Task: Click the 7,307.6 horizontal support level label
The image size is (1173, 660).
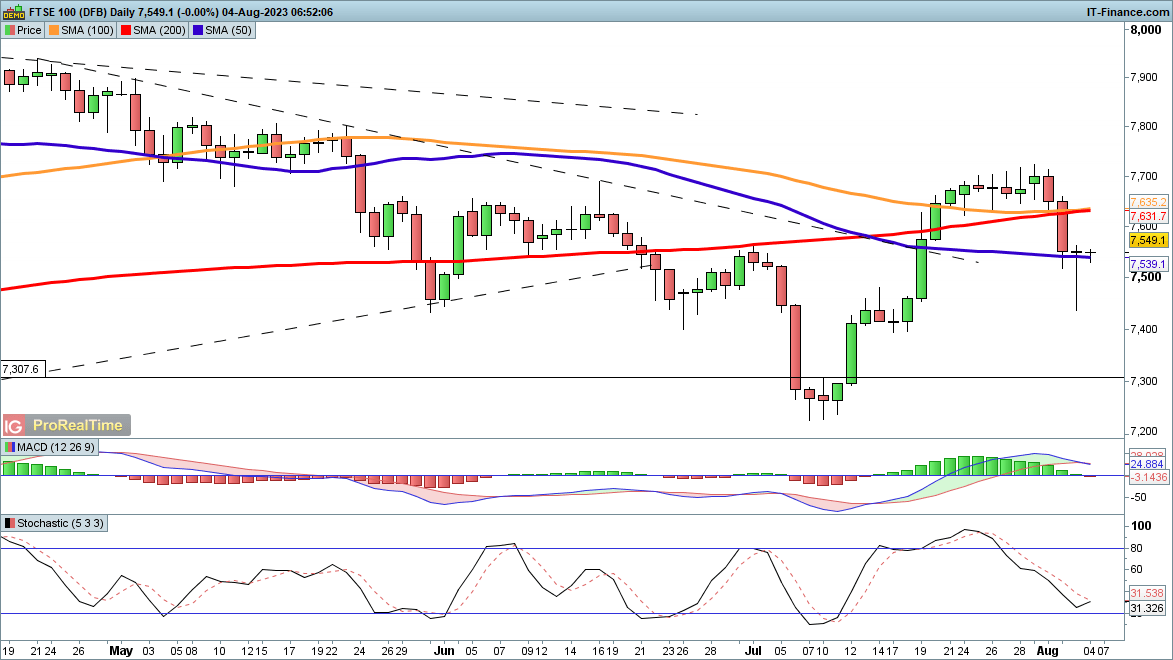Action: pos(21,369)
